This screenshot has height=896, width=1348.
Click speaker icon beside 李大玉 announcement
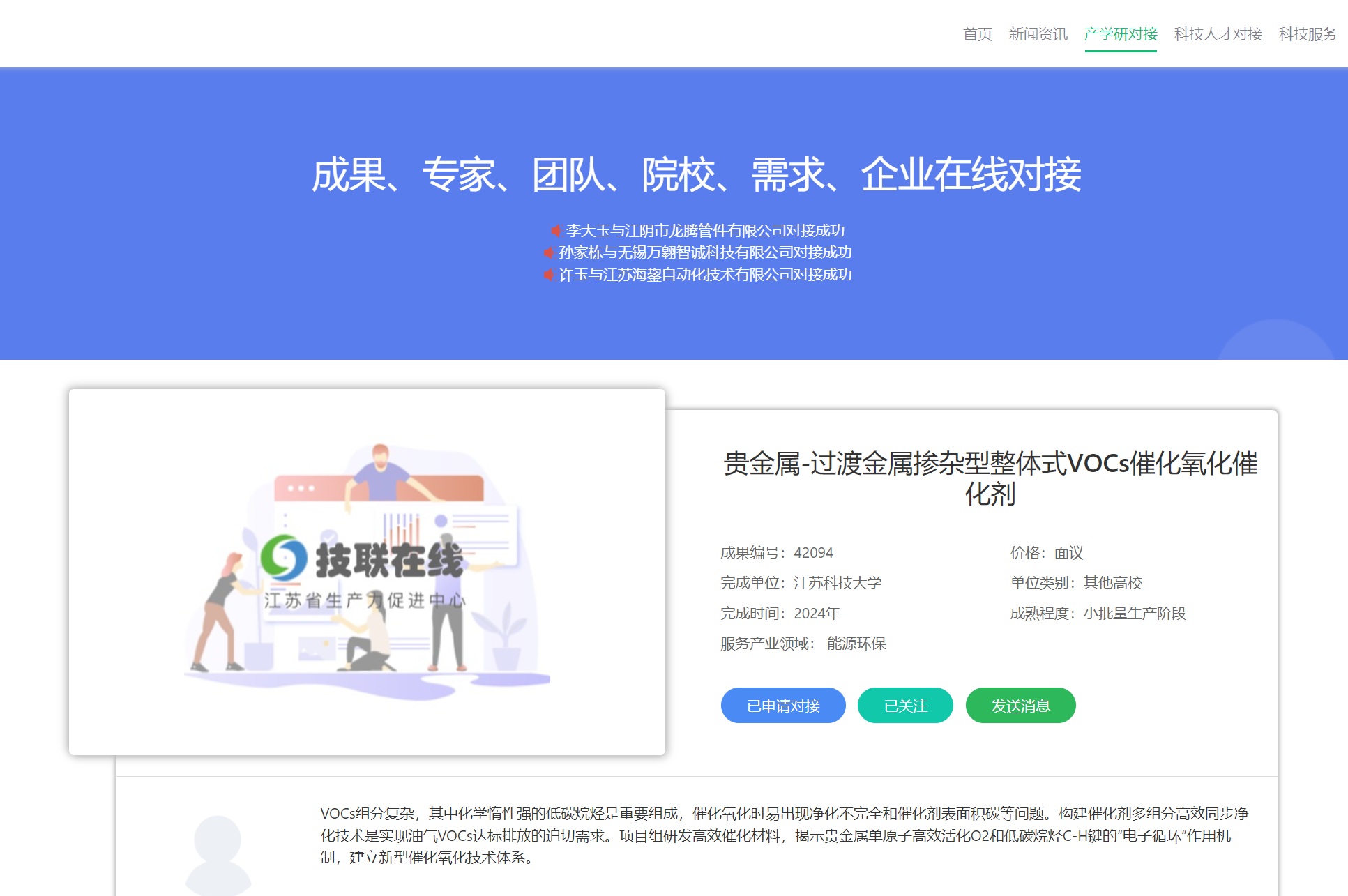coord(556,230)
